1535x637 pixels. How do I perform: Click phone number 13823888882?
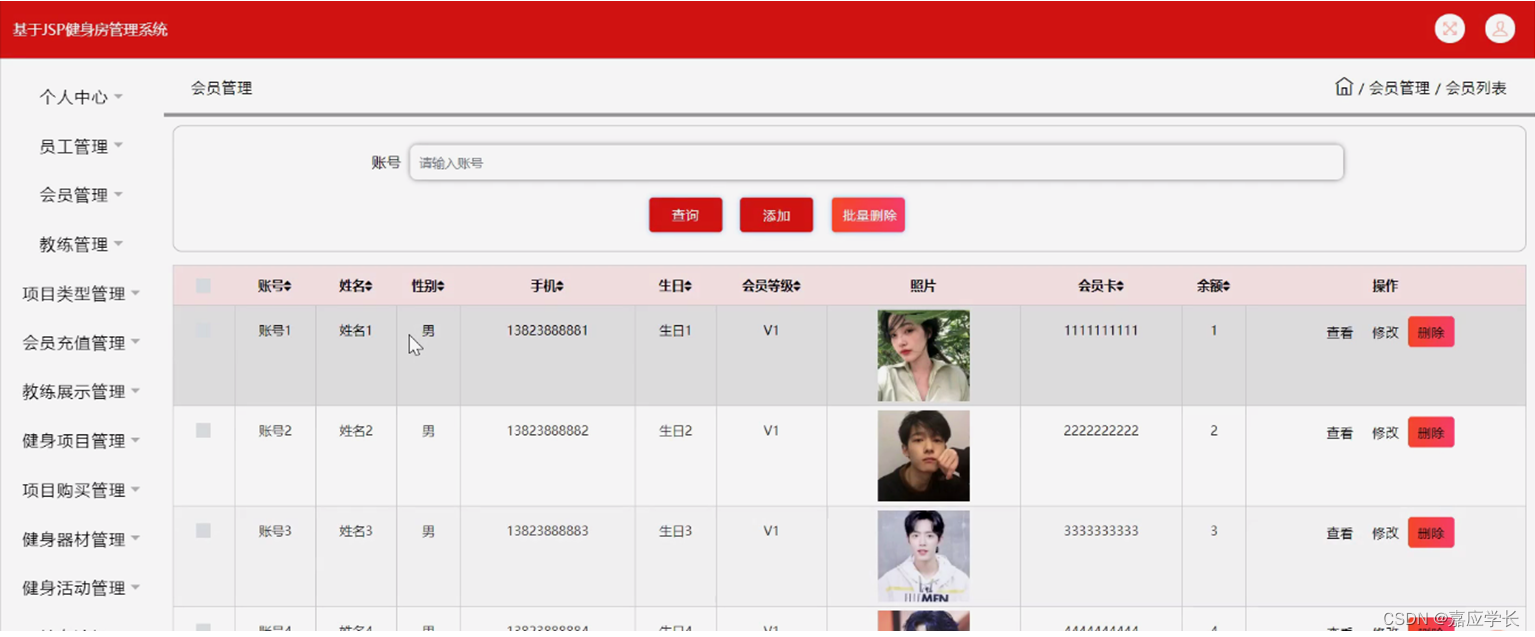point(547,431)
